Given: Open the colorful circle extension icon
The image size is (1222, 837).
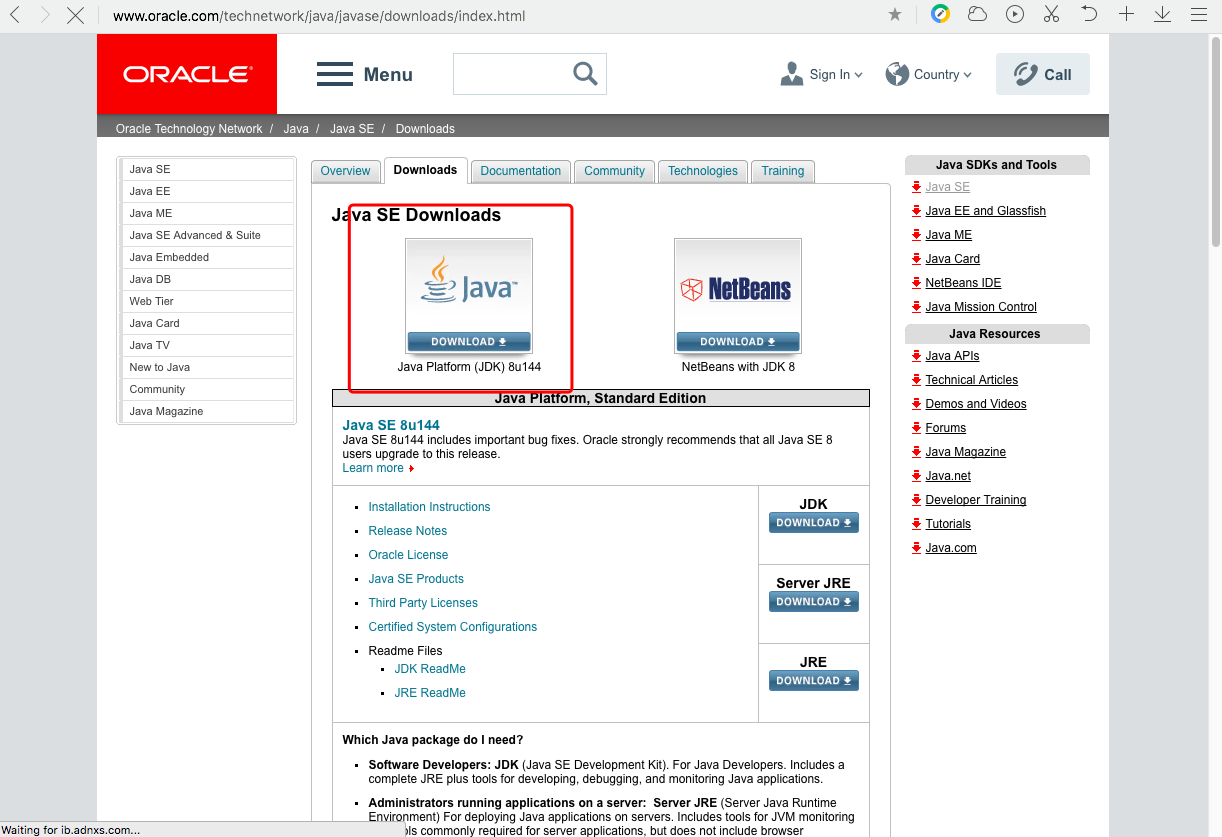Looking at the screenshot, I should (x=940, y=14).
